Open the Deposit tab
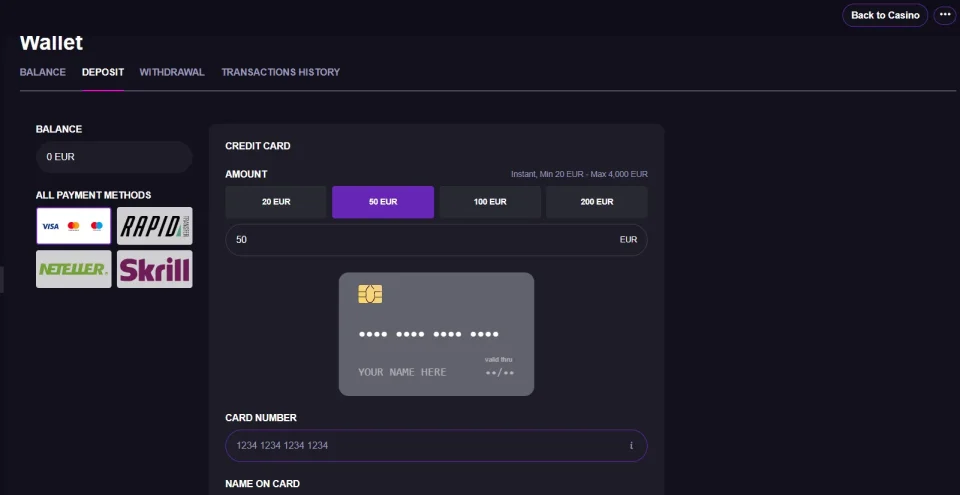The image size is (960, 495). 103,72
